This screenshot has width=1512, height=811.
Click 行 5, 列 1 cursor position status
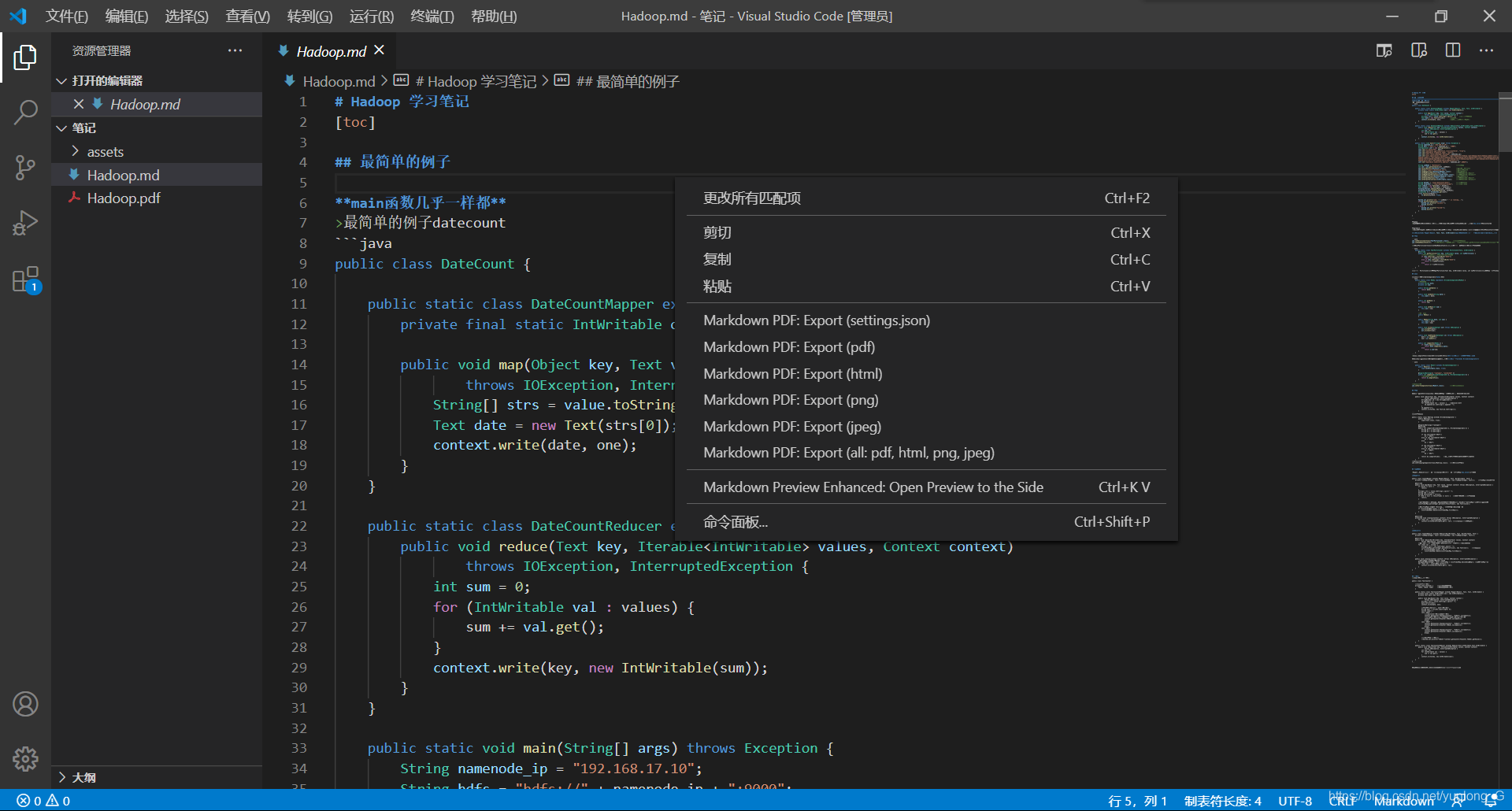[1137, 801]
